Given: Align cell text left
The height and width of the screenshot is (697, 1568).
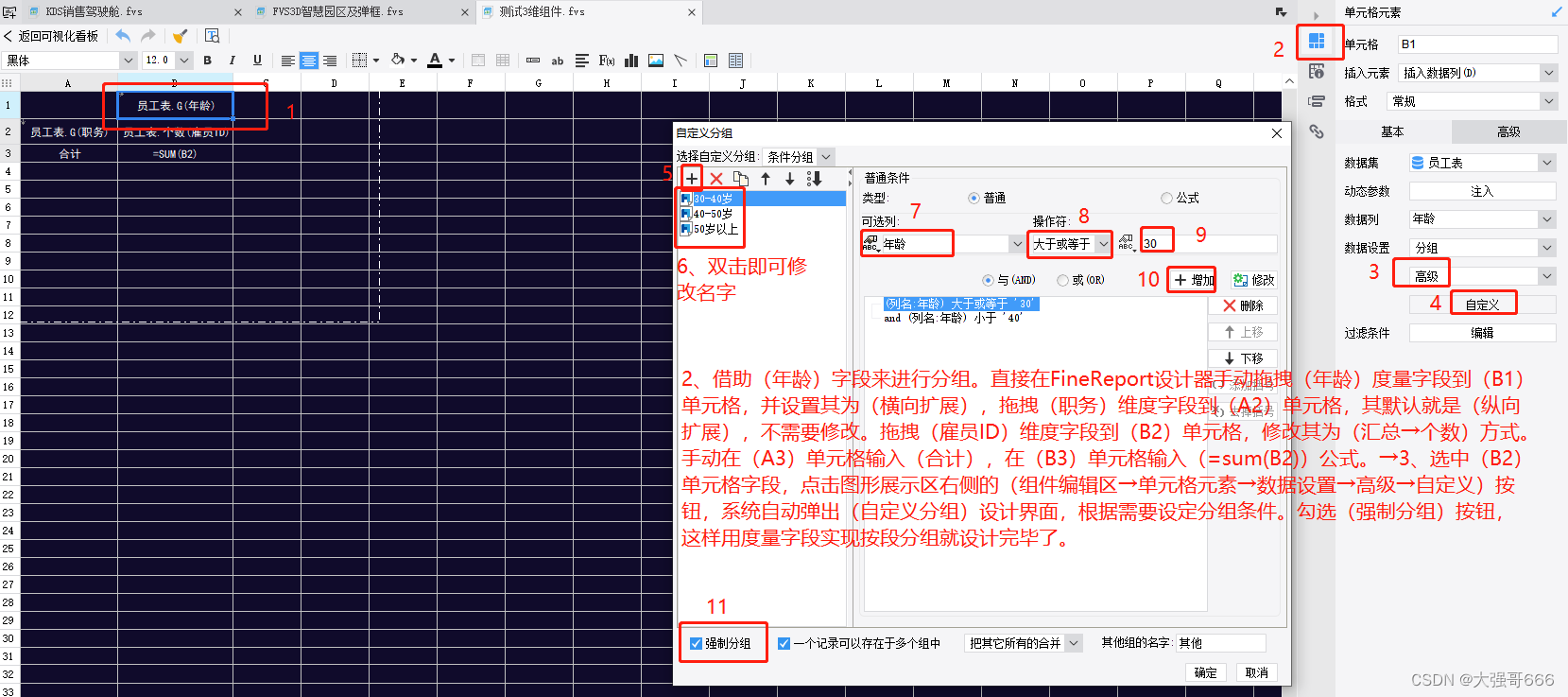Looking at the screenshot, I should tap(288, 61).
